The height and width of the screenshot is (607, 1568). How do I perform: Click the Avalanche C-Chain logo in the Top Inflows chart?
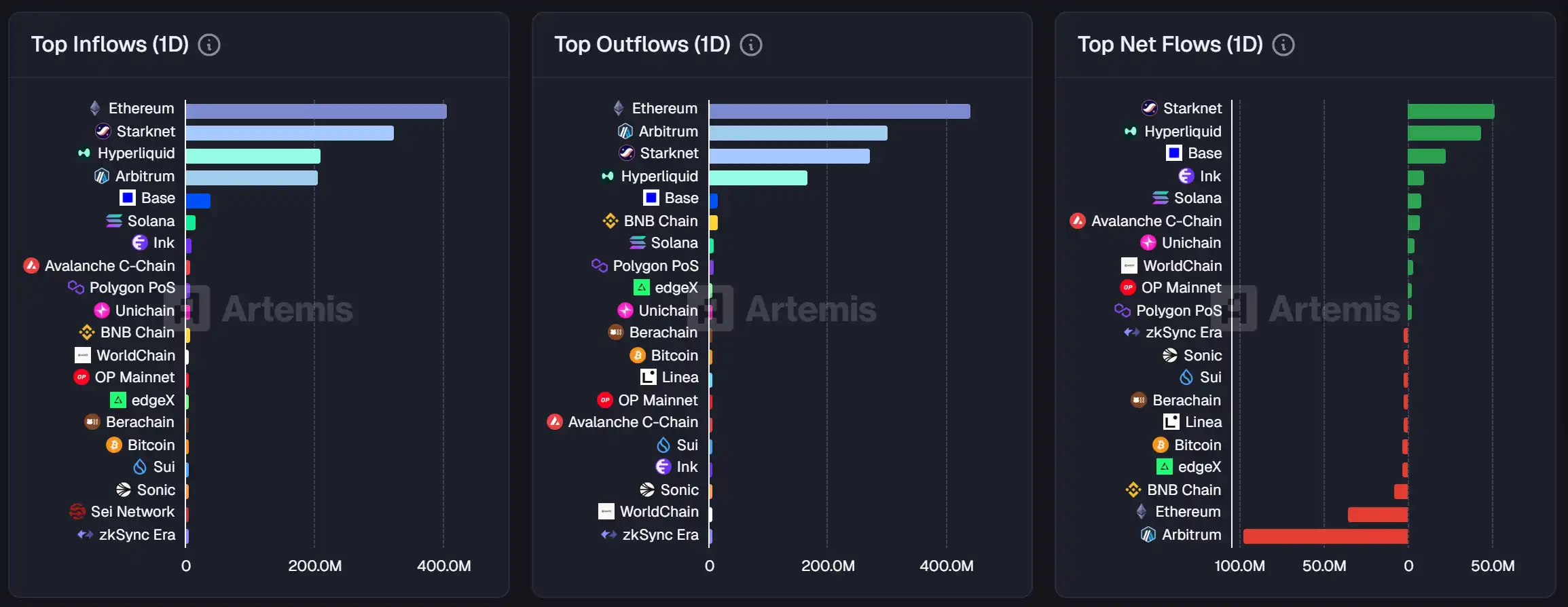(31, 265)
